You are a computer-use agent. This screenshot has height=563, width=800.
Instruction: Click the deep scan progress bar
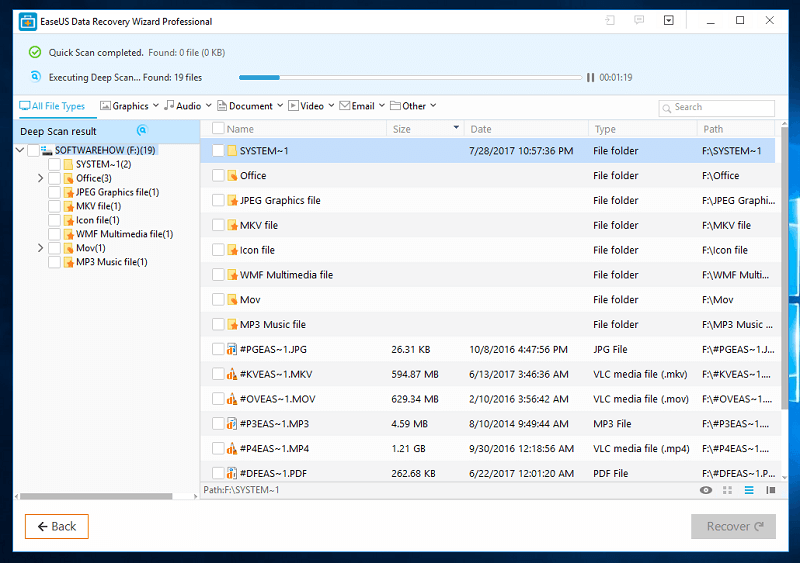pos(410,78)
